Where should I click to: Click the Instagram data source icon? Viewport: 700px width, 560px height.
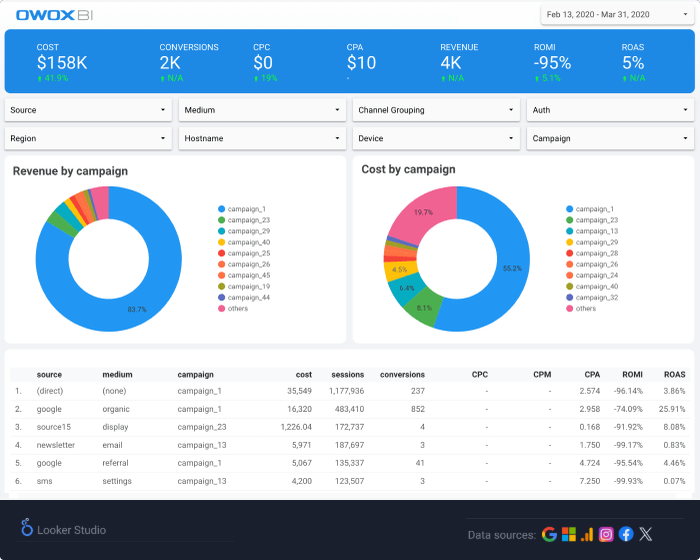[x=606, y=534]
